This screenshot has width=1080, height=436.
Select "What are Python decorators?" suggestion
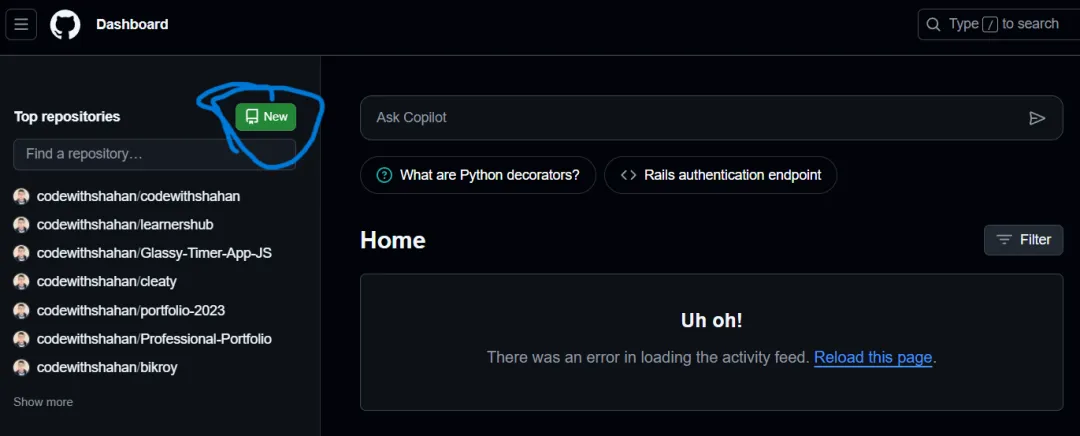[489, 175]
